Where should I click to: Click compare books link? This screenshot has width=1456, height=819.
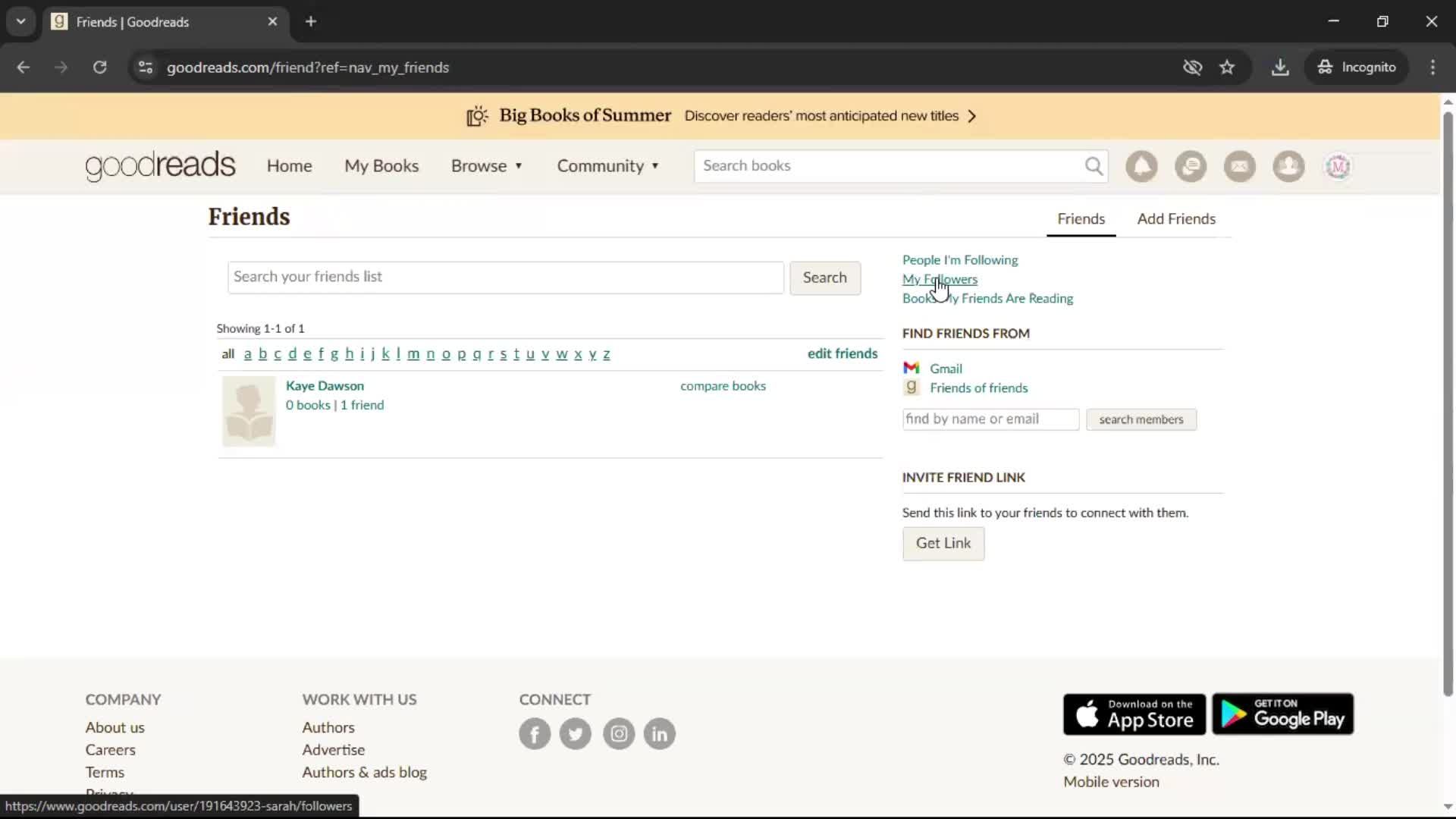point(723,386)
